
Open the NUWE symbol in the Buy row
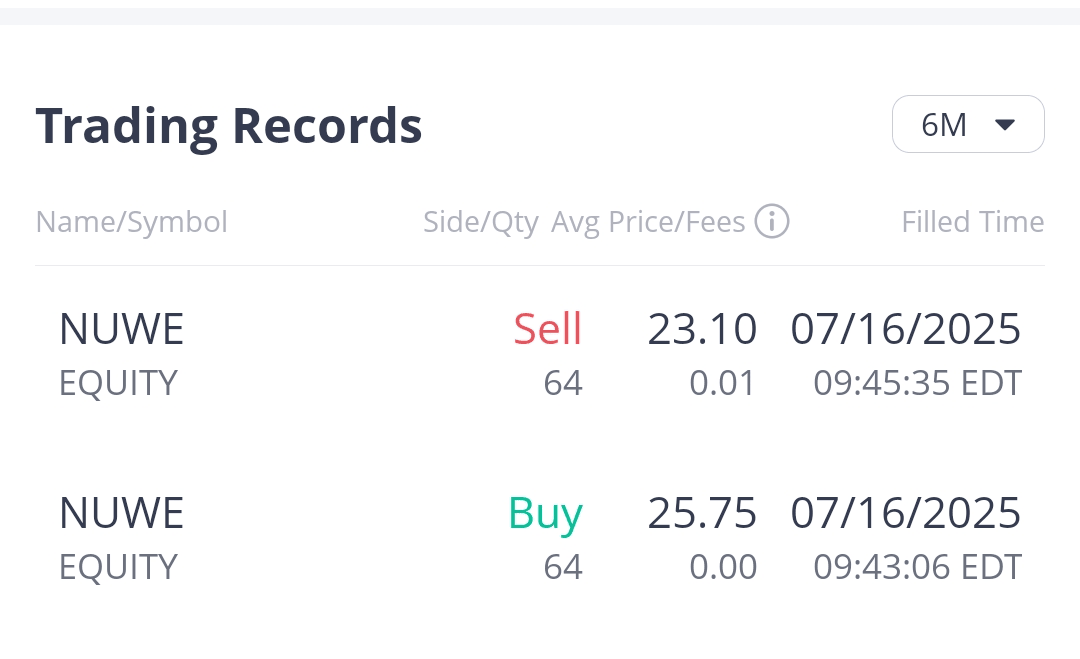click(122, 513)
